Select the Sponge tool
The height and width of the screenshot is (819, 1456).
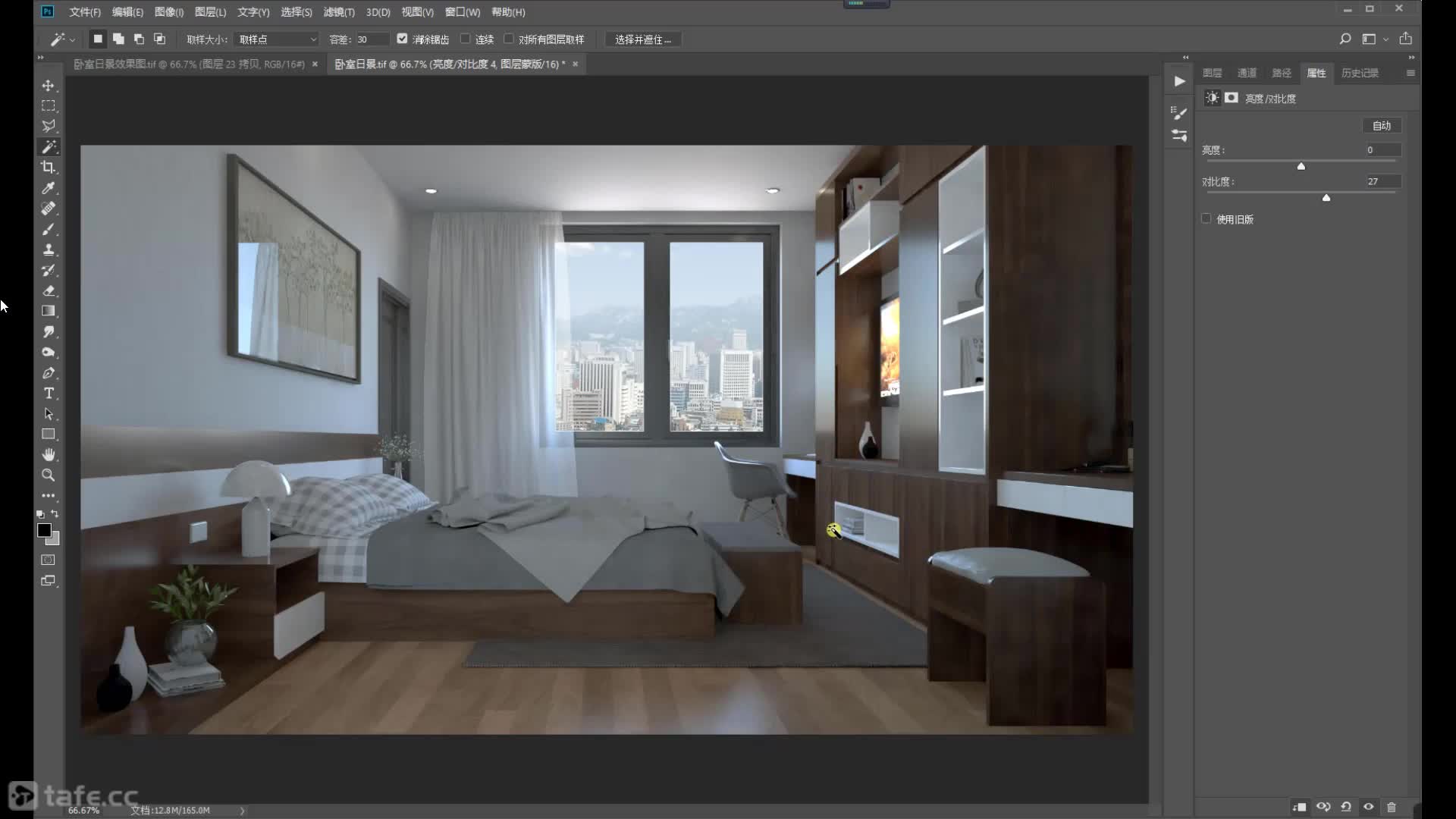pos(48,353)
